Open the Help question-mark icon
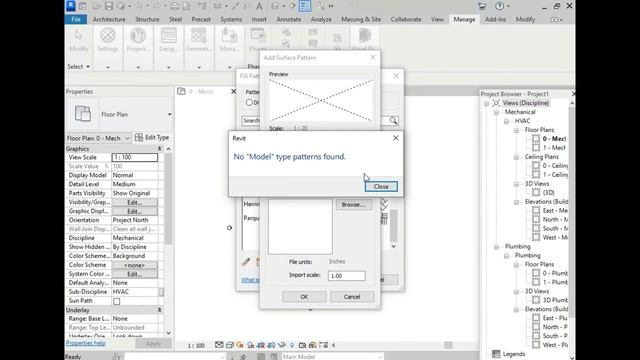Screen dimensions: 640x360 499,6
